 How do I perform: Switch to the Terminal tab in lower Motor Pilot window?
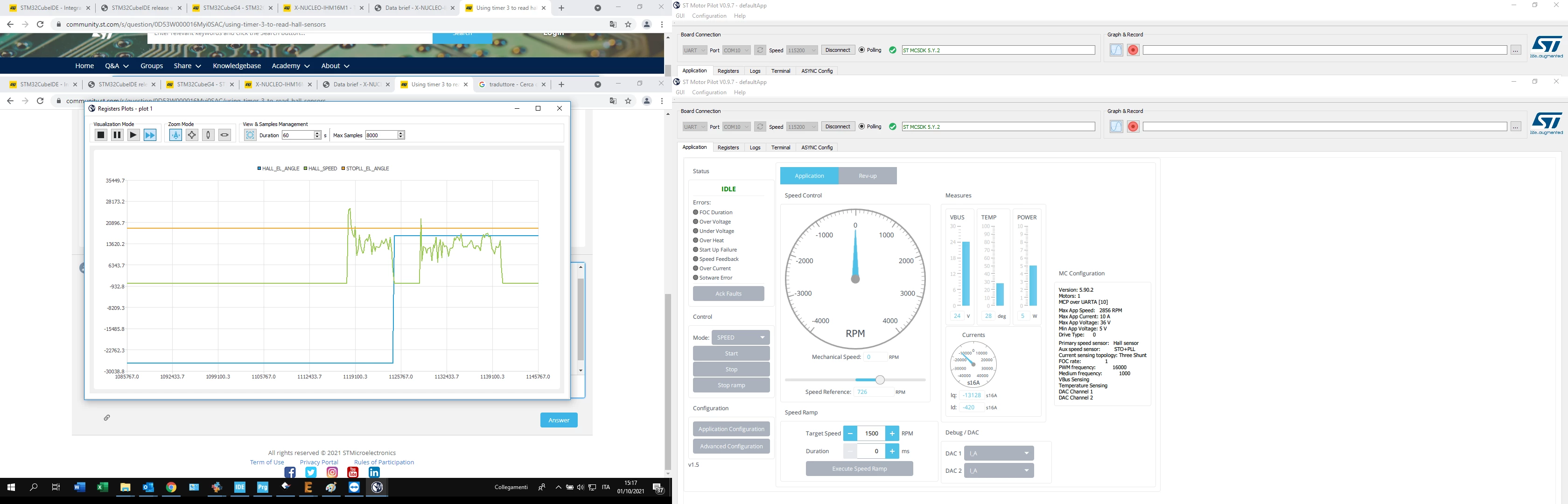(780, 147)
